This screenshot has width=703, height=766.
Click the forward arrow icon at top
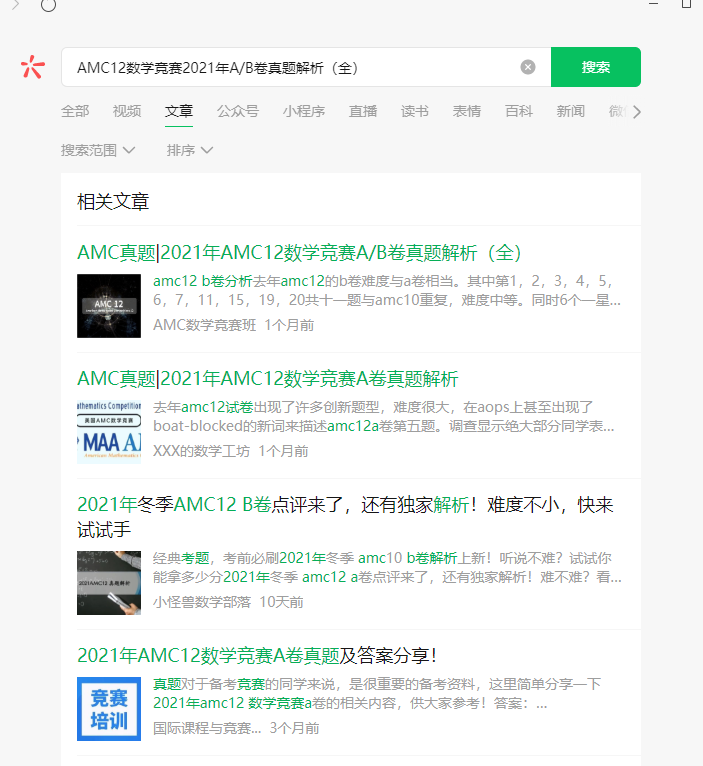pos(16,5)
